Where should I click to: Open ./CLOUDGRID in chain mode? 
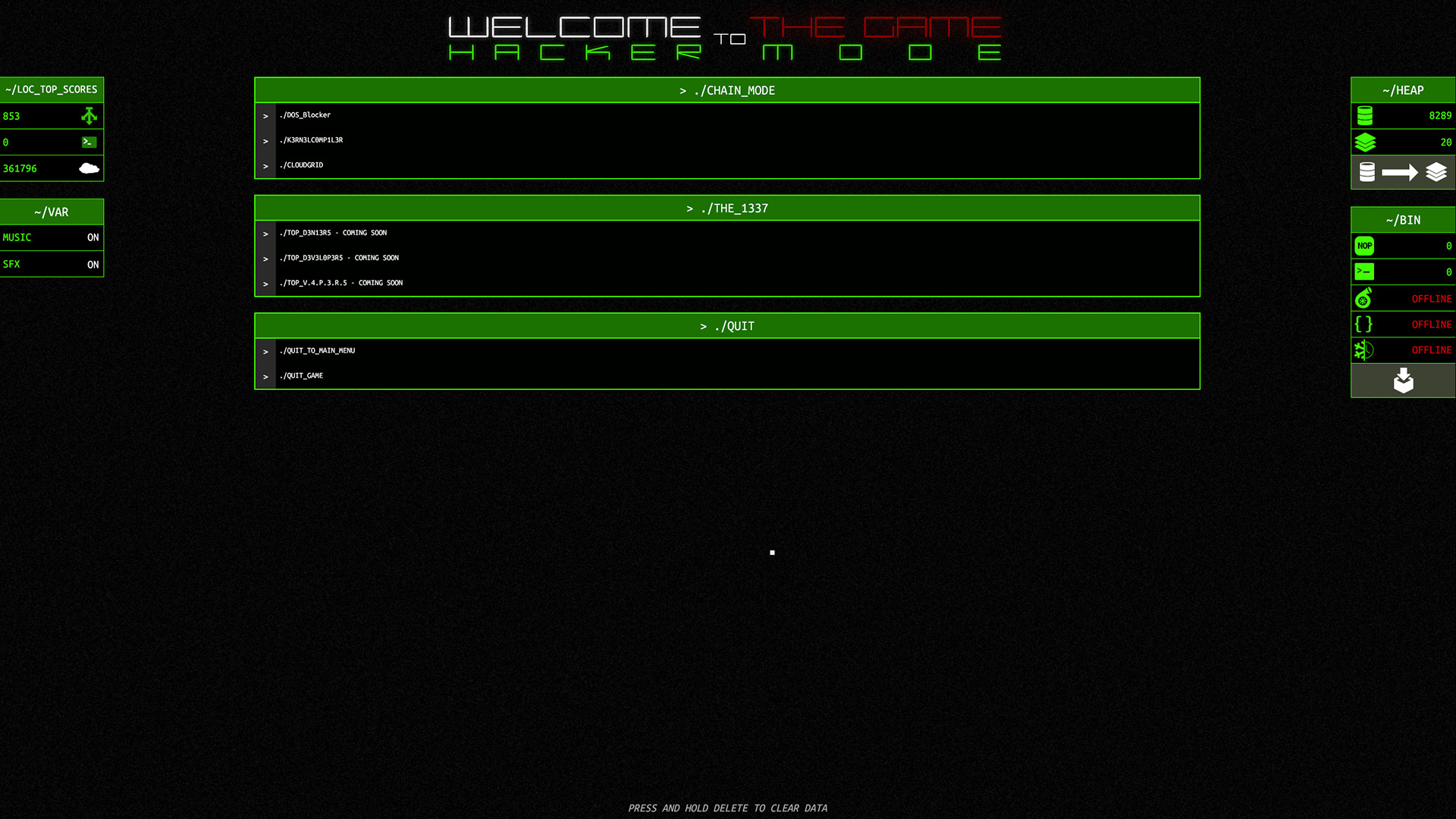301,165
